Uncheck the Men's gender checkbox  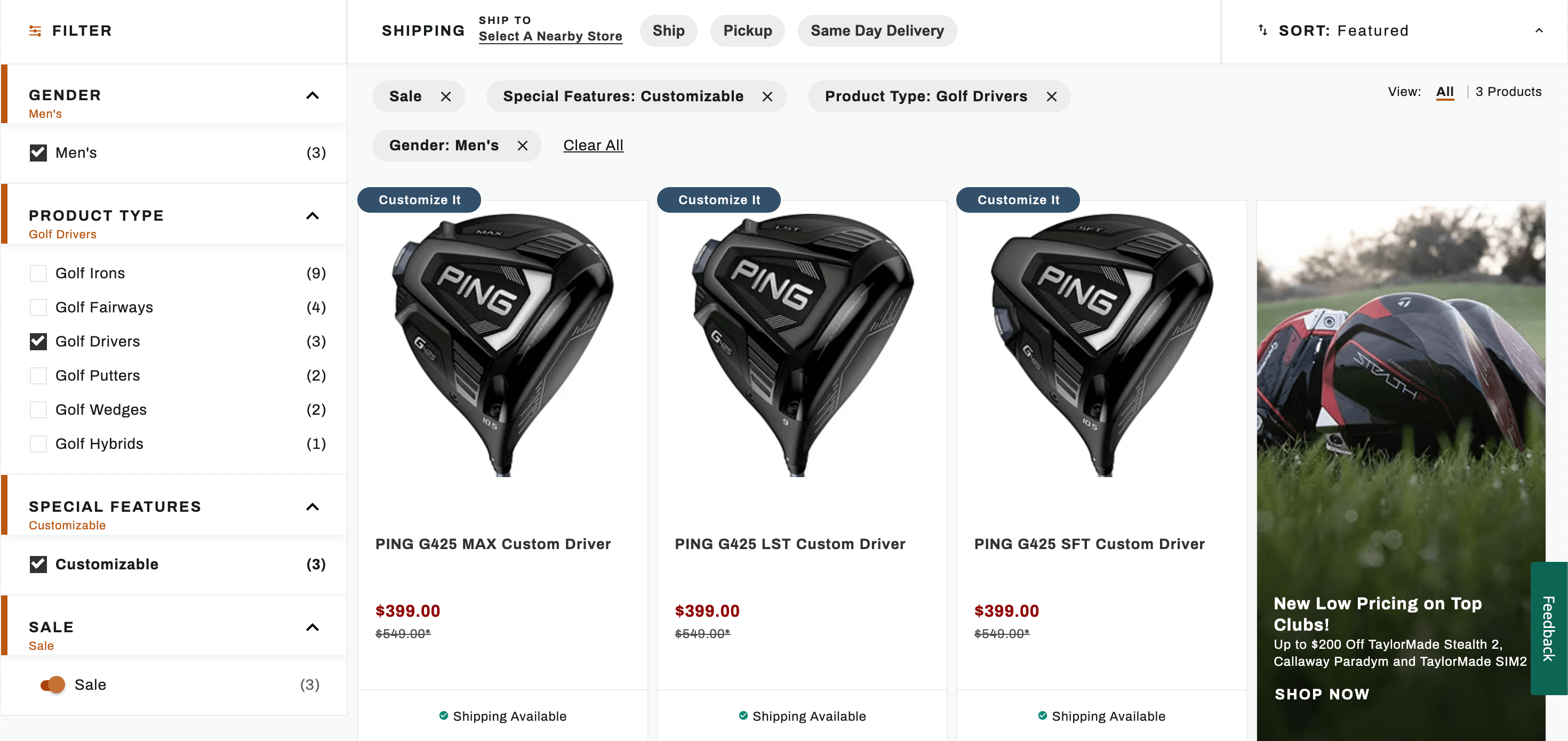(38, 152)
